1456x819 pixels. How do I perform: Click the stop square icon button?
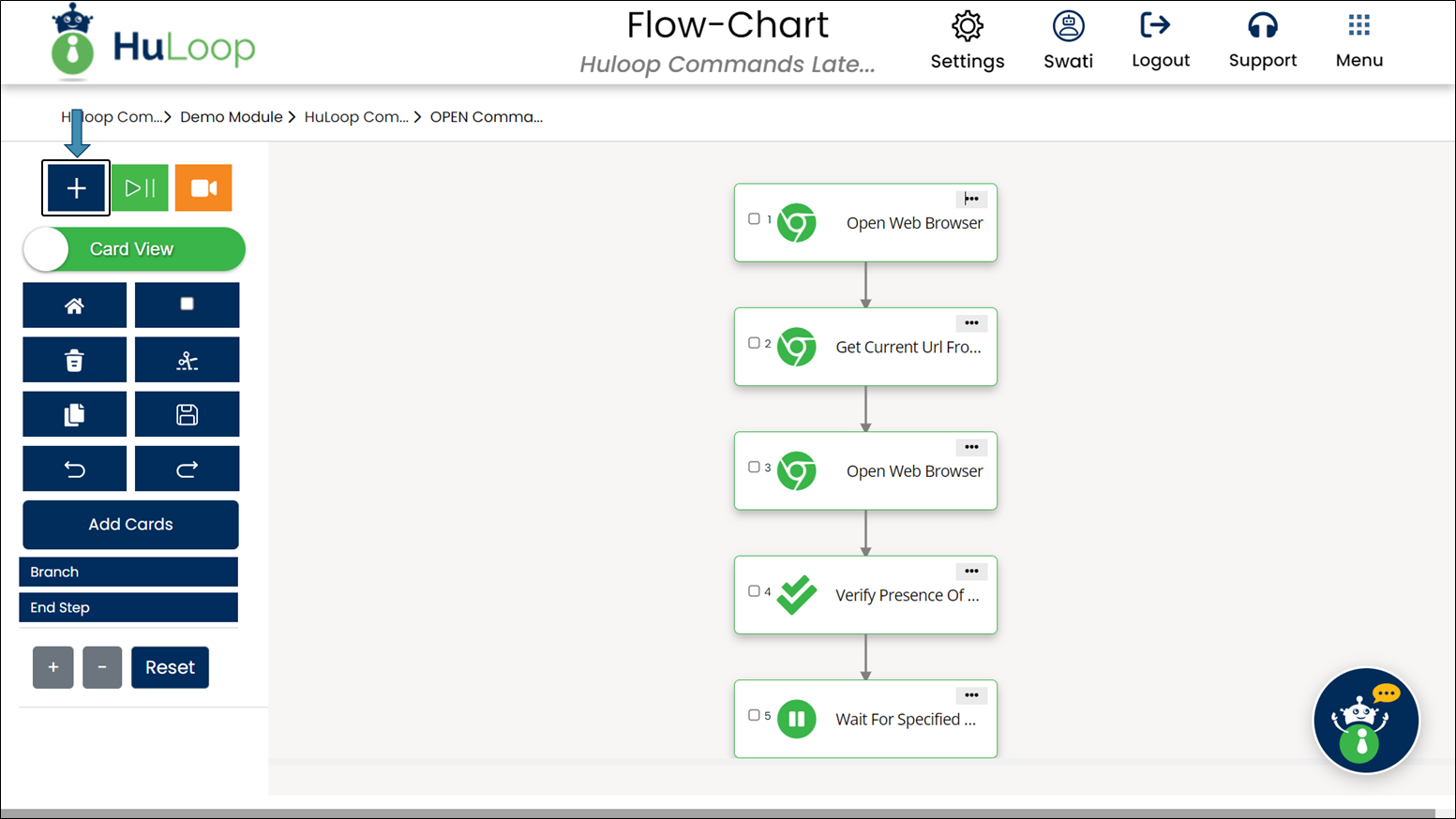point(187,305)
